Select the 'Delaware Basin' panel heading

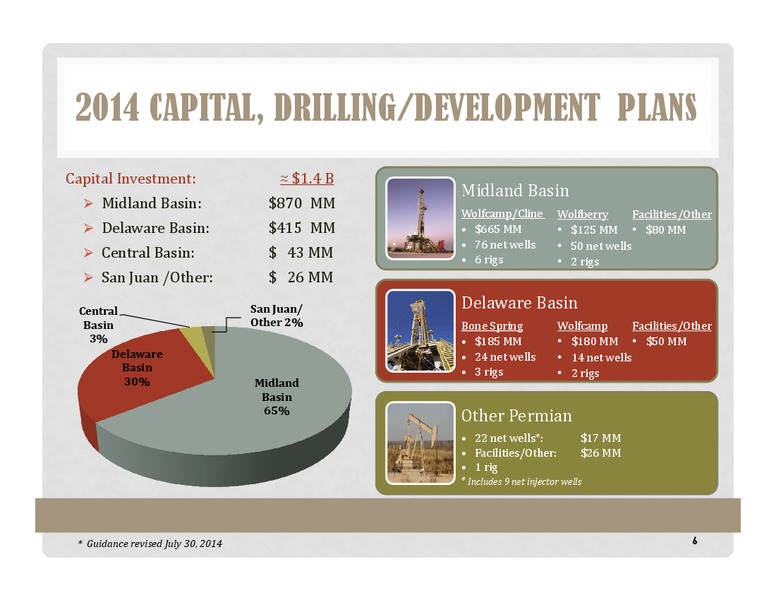pos(519,303)
